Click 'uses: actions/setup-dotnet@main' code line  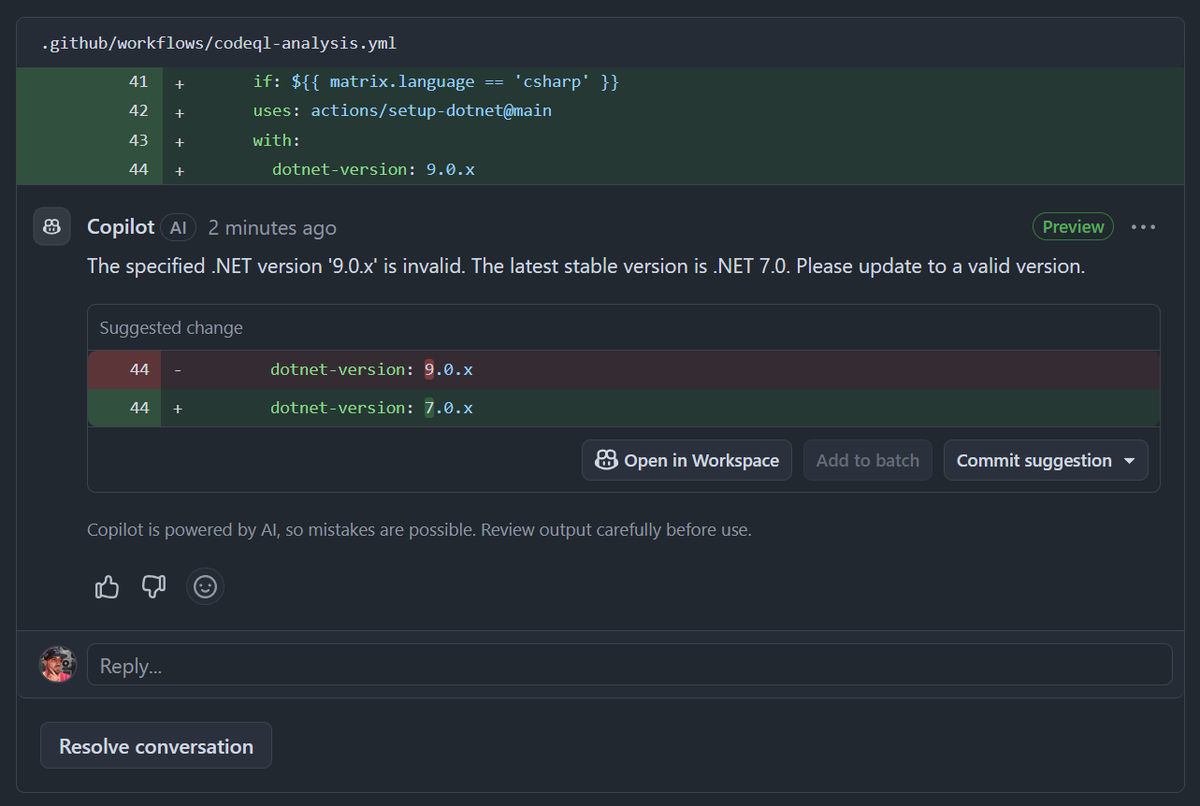point(402,111)
